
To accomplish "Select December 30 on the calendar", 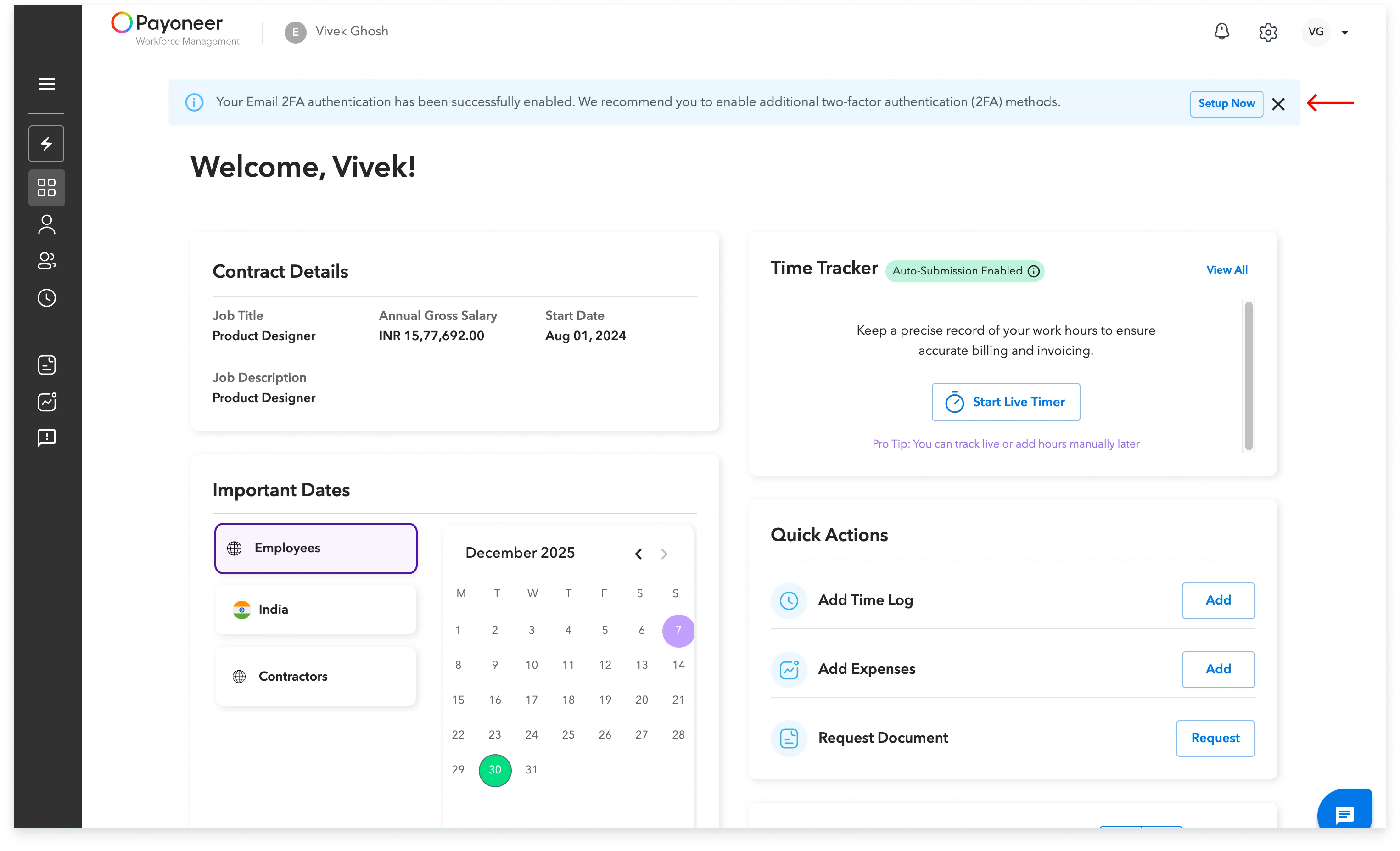I will [495, 770].
